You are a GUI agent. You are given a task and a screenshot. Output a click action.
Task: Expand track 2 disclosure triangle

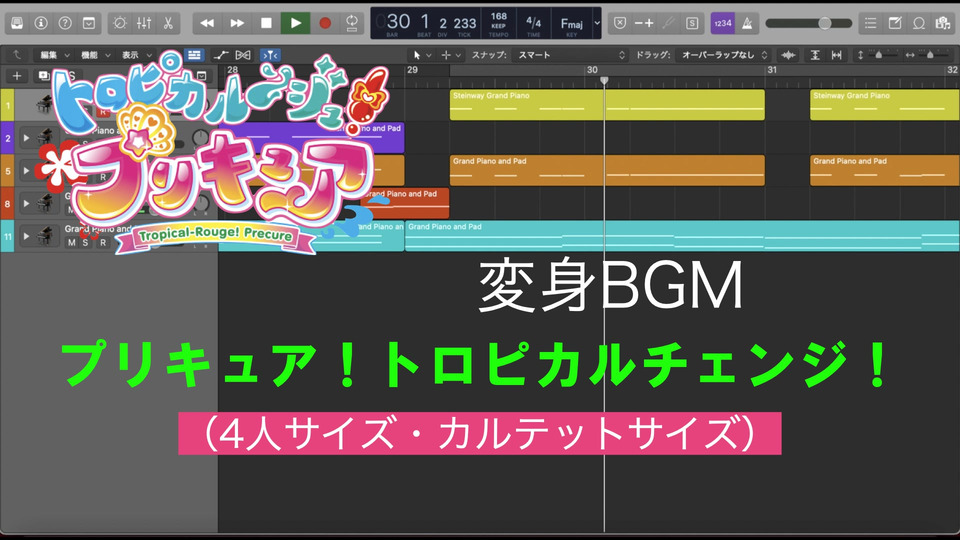pos(26,138)
